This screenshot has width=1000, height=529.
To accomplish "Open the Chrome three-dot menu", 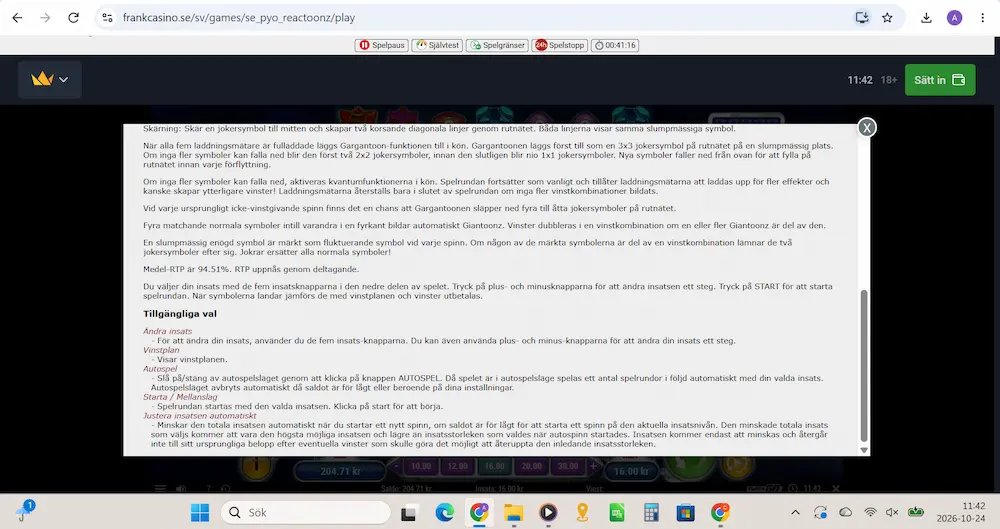I will 982,18.
